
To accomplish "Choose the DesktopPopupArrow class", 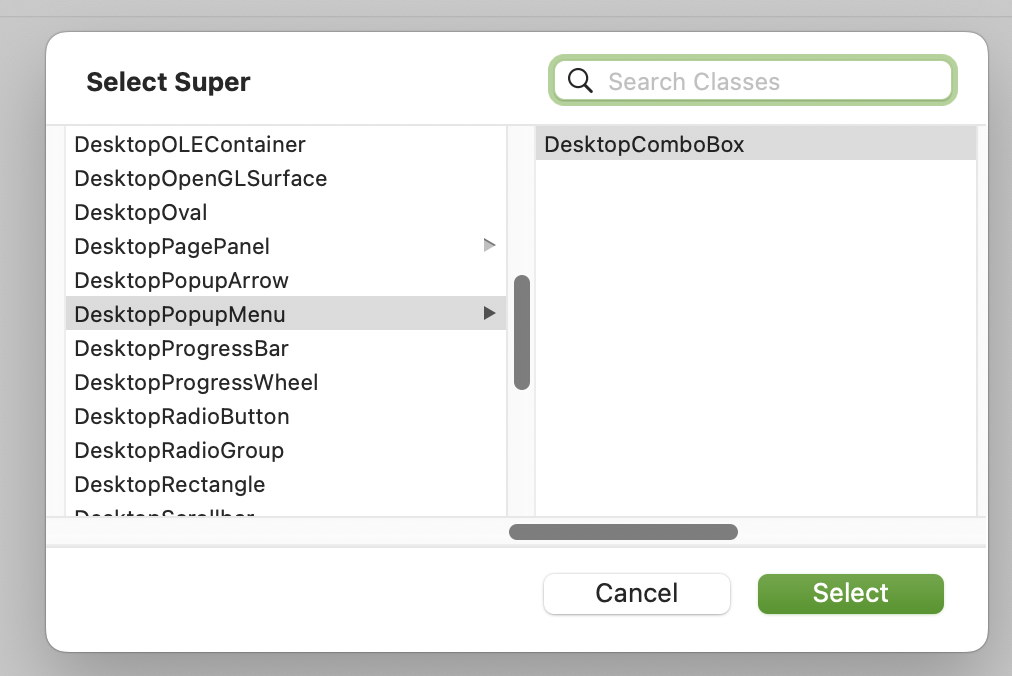I will [286, 280].
